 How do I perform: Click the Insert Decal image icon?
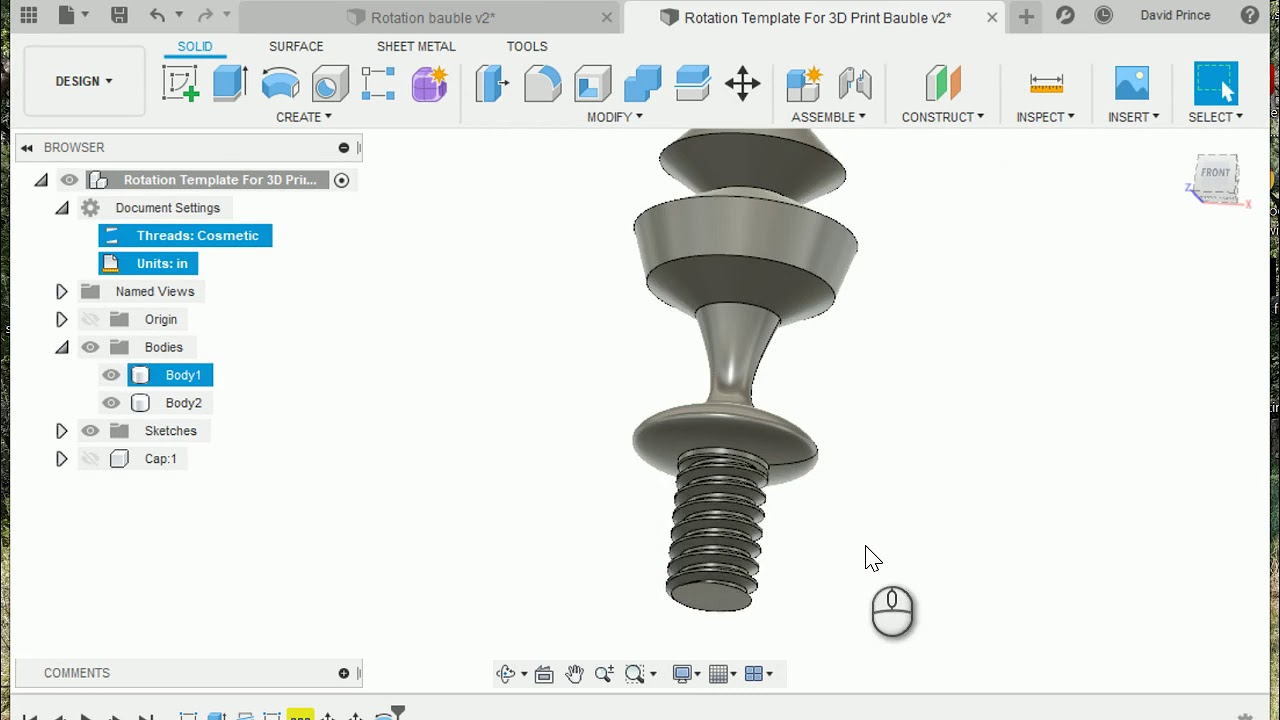(x=1132, y=83)
